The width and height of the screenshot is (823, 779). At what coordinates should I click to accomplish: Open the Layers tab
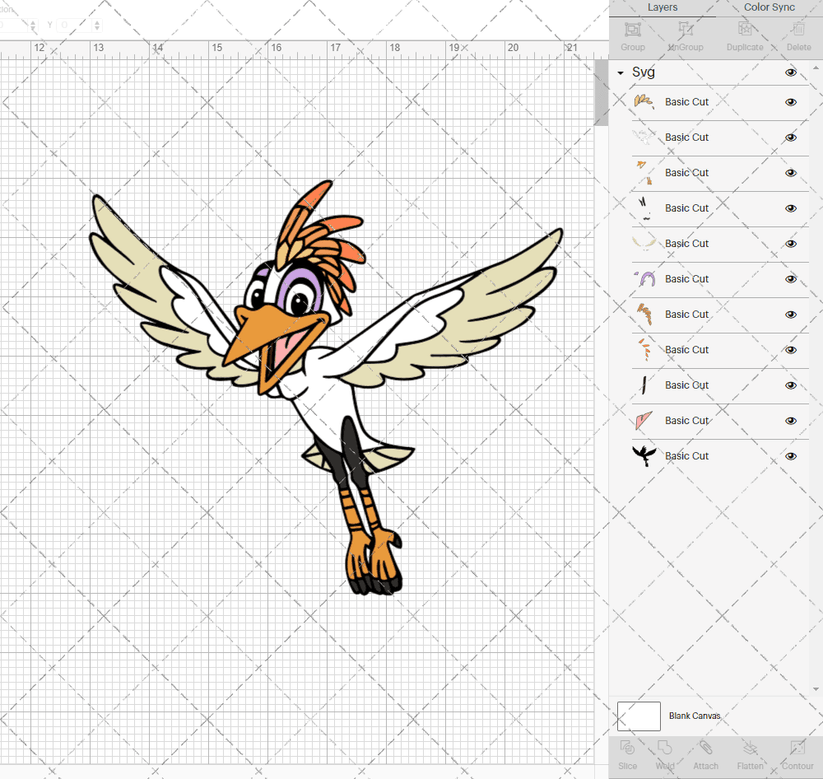[662, 8]
